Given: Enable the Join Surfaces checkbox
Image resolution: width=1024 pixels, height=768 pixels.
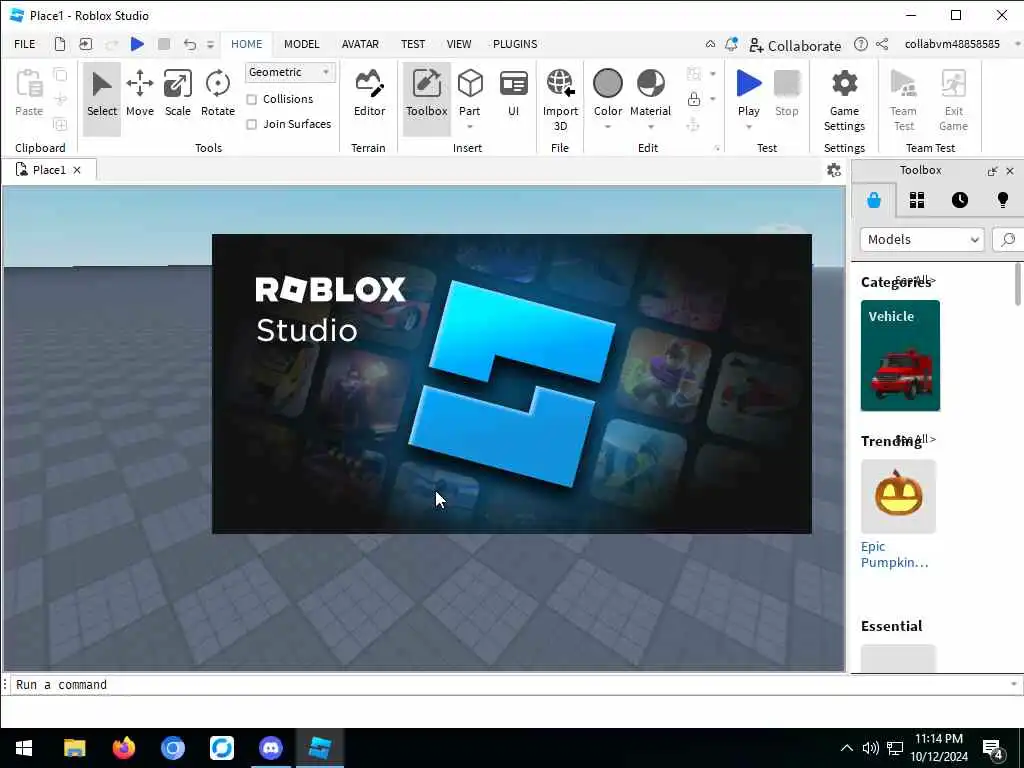Looking at the screenshot, I should click(251, 124).
